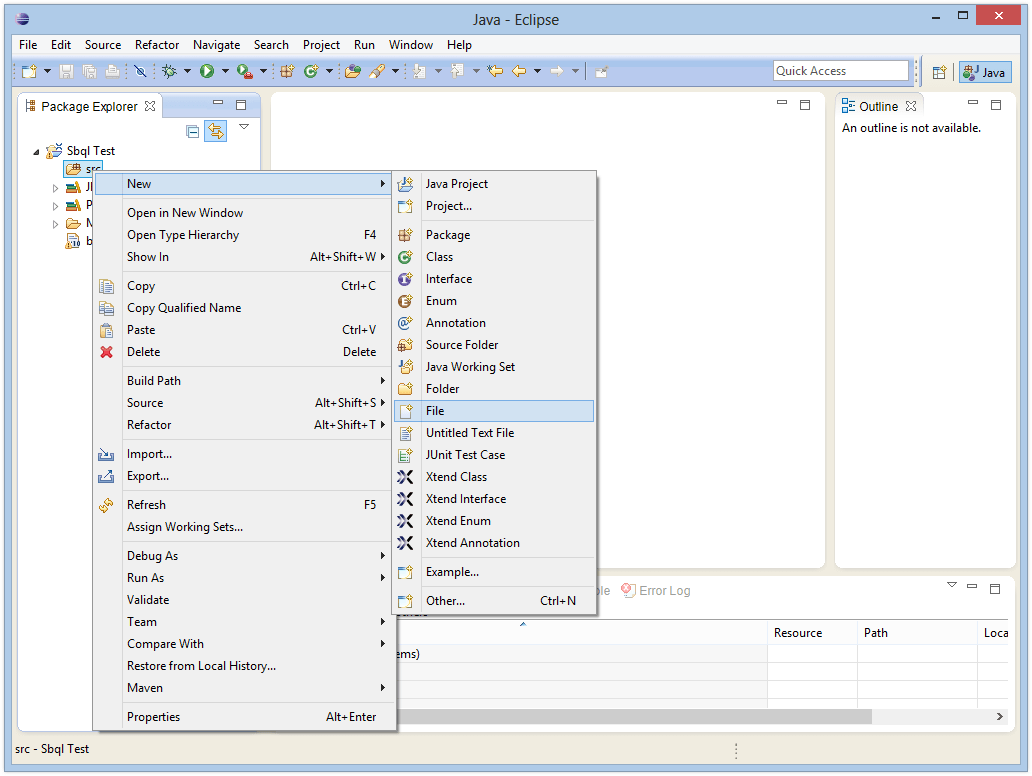Open the Maven submenu
The height and width of the screenshot is (776, 1032).
(244, 688)
